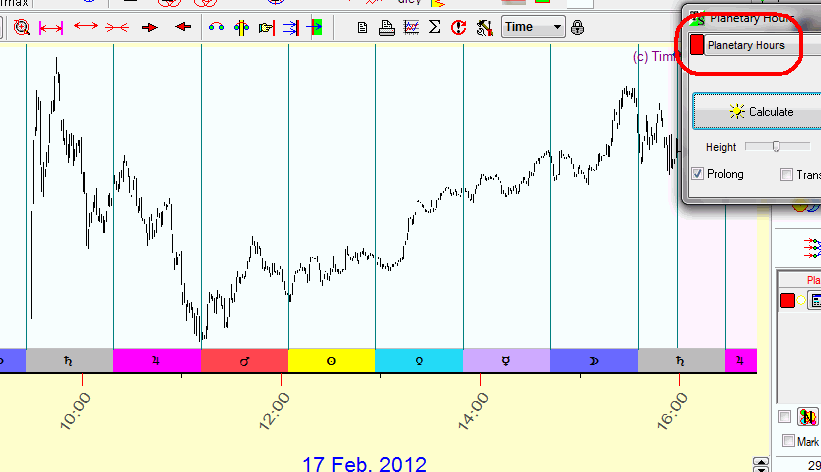Screen dimensions: 821x472
Task: Click the red expand-arrows icon
Action: click(x=85, y=27)
